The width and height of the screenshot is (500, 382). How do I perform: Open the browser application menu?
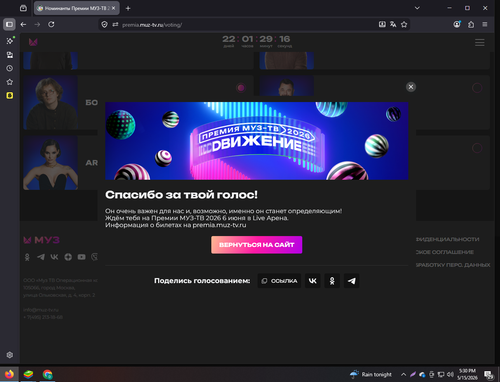[x=485, y=24]
